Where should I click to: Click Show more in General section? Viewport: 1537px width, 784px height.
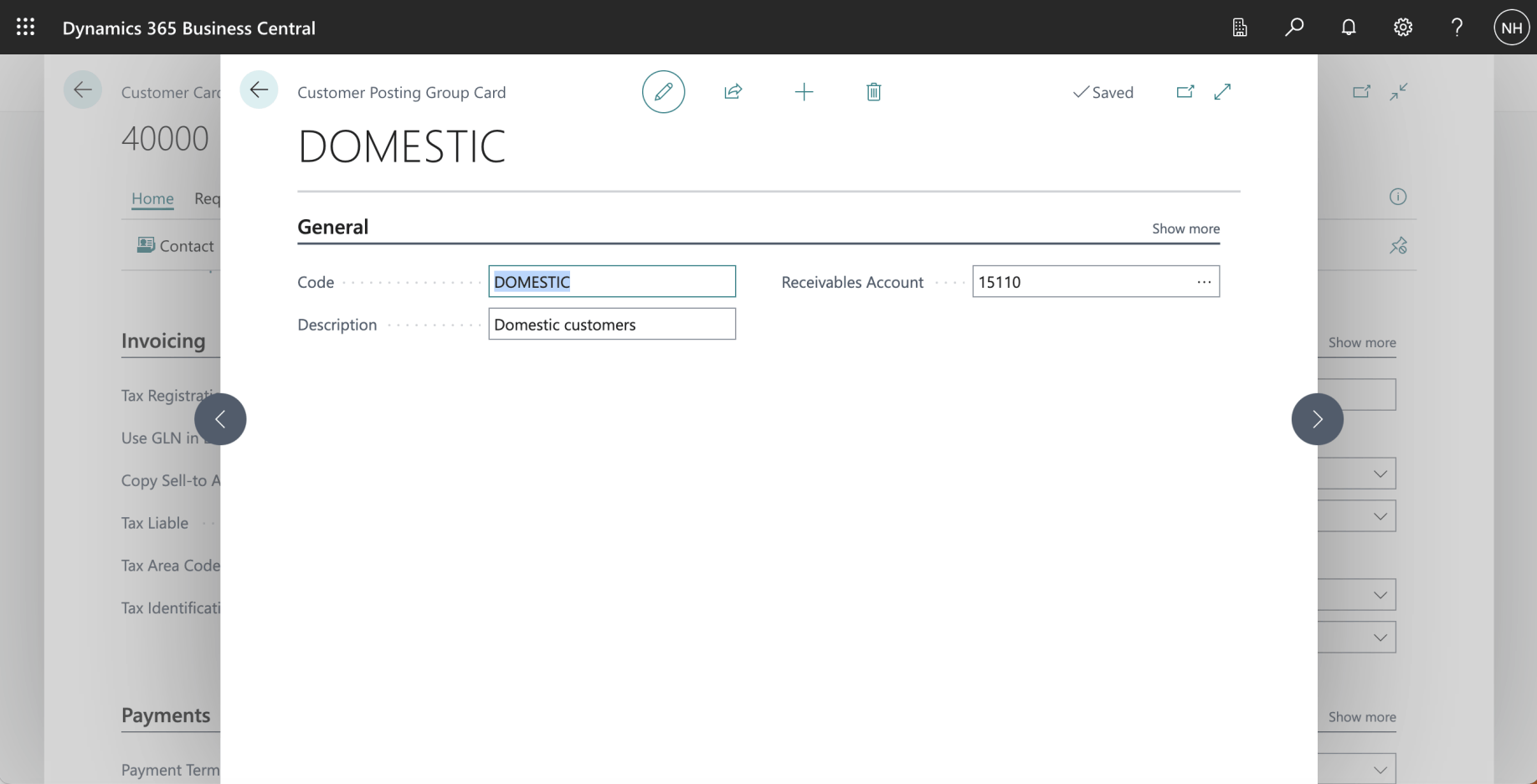pos(1185,228)
